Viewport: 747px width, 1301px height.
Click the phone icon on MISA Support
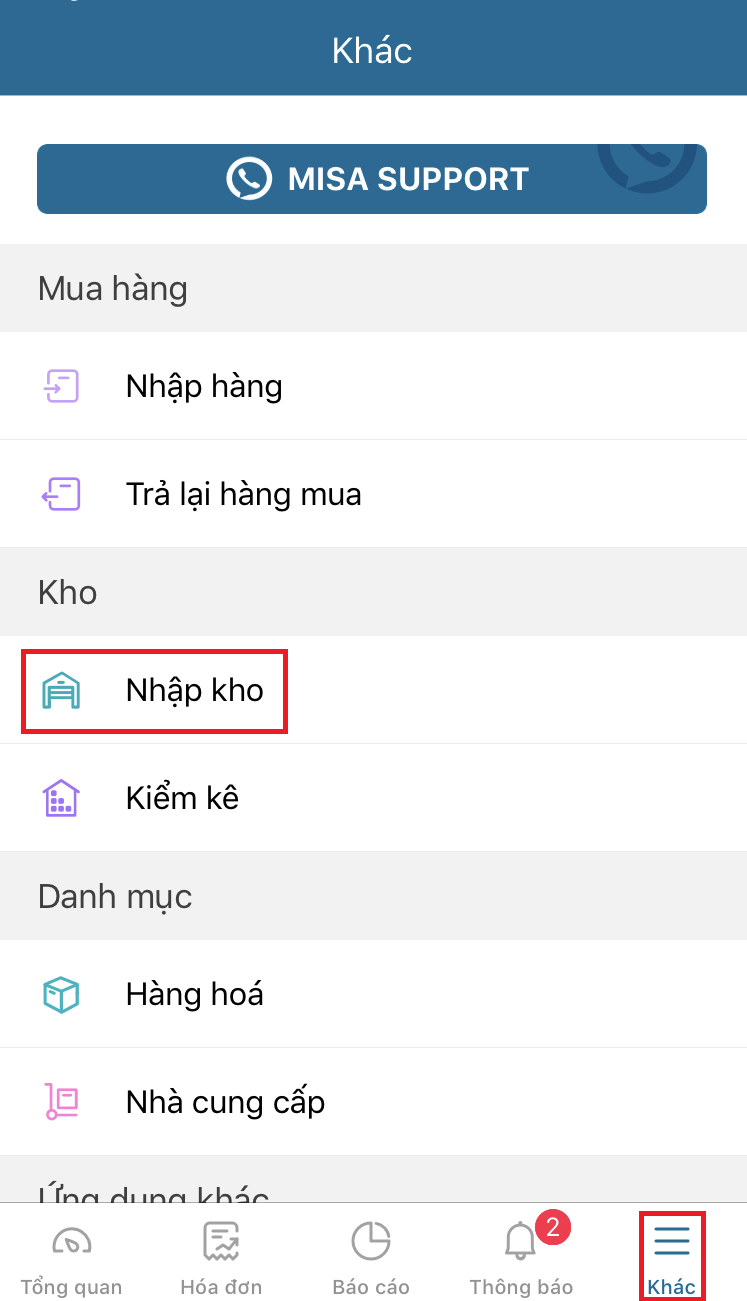tap(248, 179)
